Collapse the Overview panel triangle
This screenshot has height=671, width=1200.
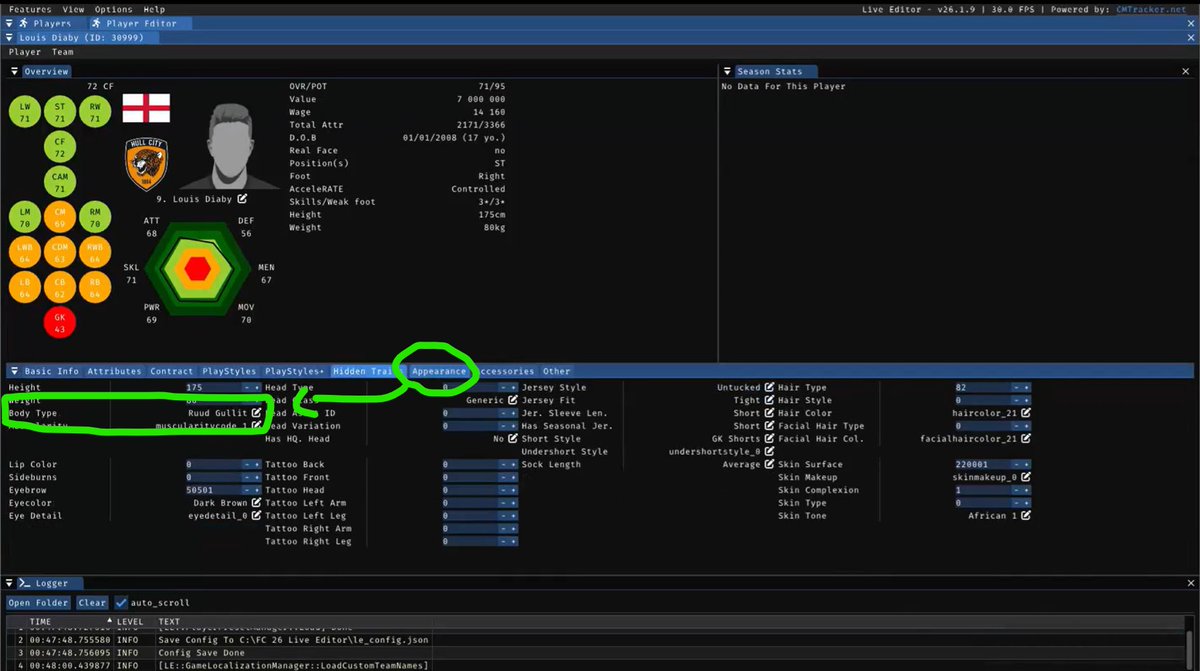(15, 72)
